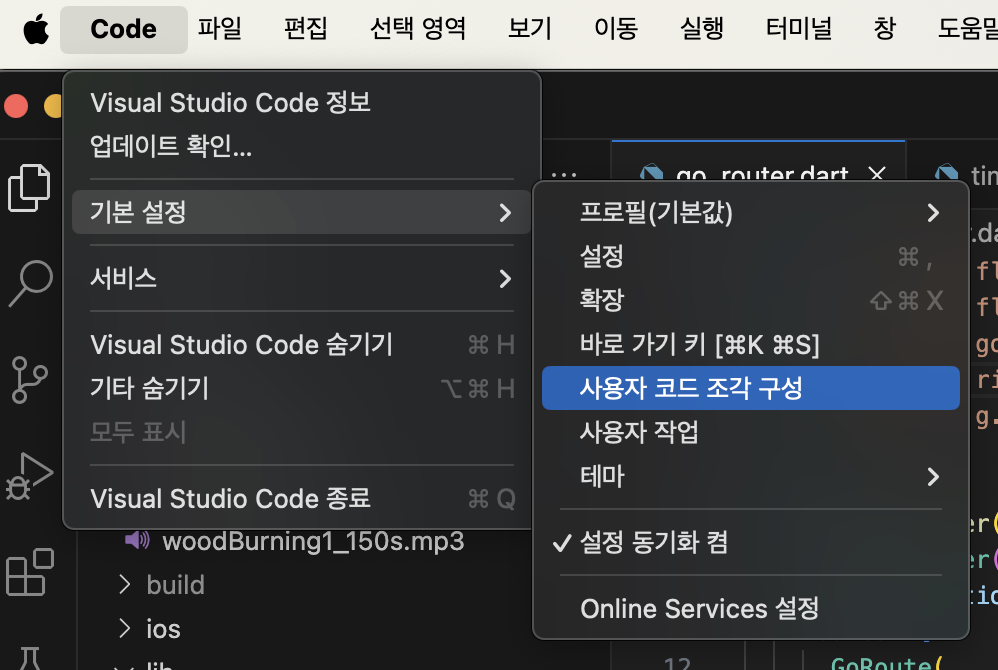
Task: Open the 보기 menu
Action: [530, 29]
